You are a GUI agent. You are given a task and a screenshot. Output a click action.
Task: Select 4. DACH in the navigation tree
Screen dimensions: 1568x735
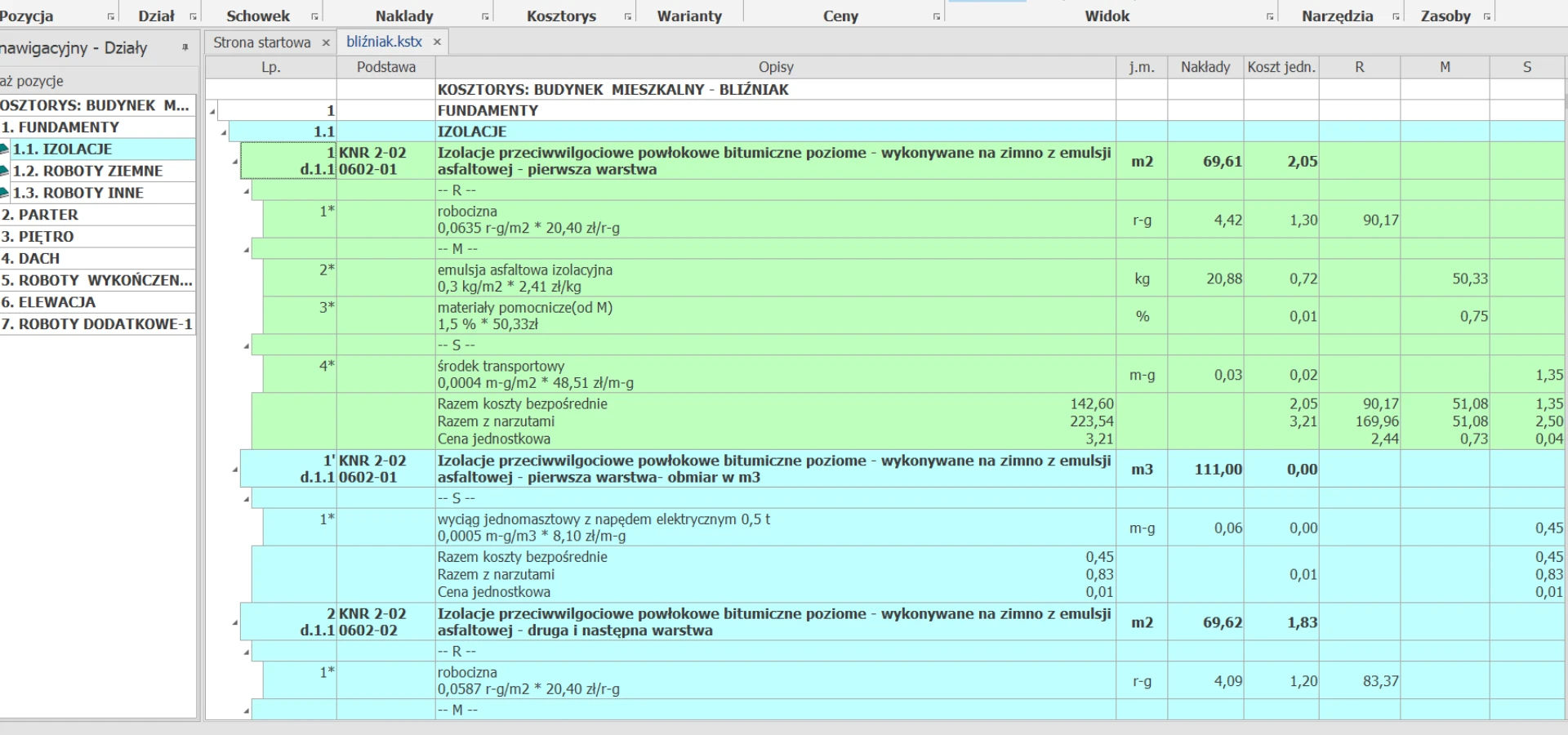click(97, 259)
